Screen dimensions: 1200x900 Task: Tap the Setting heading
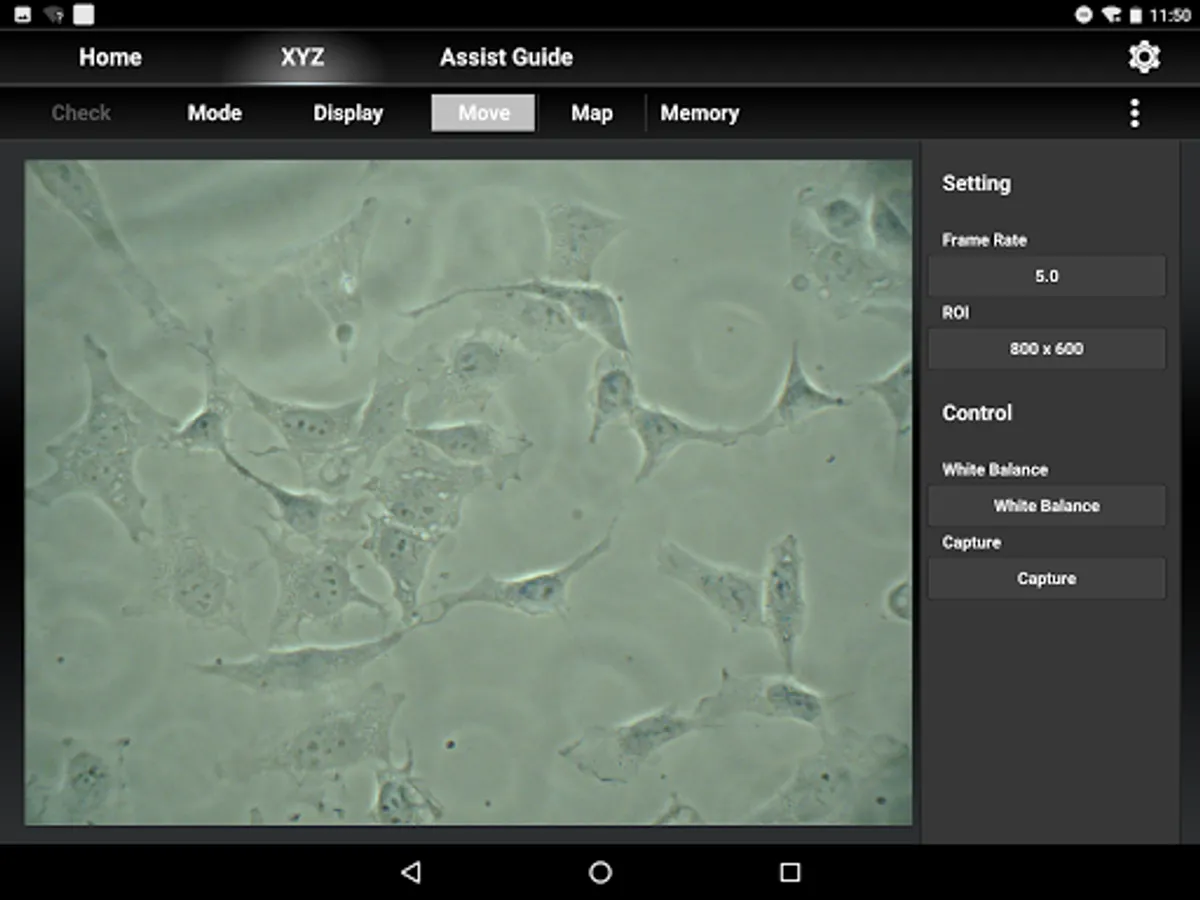(x=976, y=183)
